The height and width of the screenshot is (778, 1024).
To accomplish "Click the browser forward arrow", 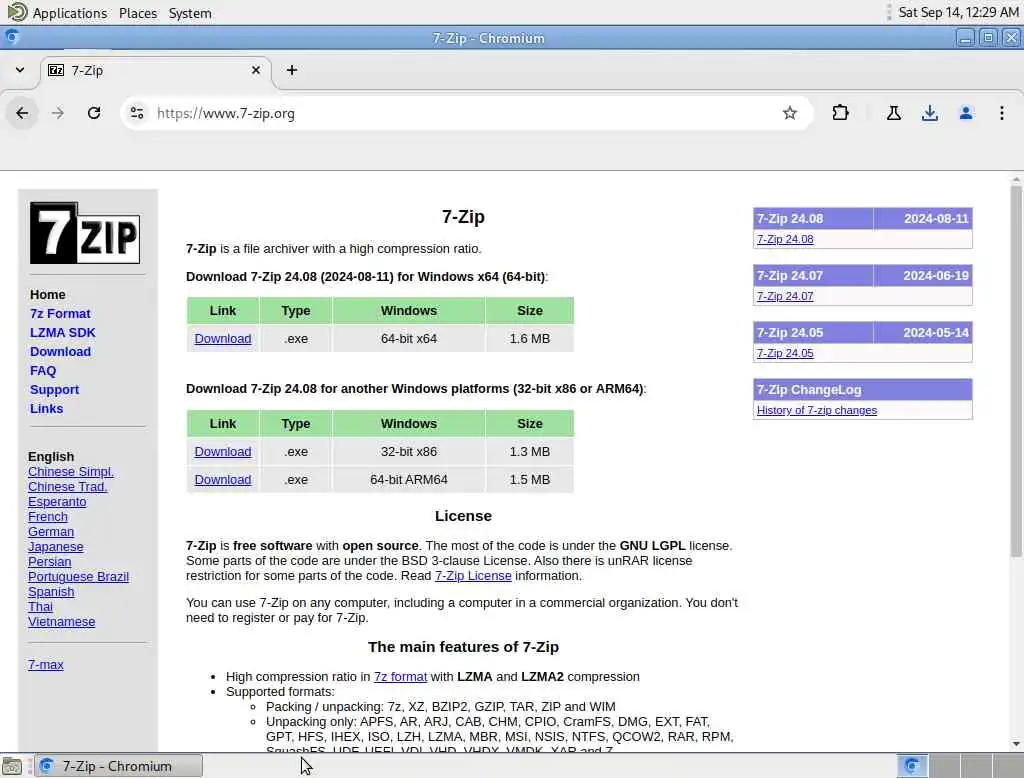I will 58,113.
